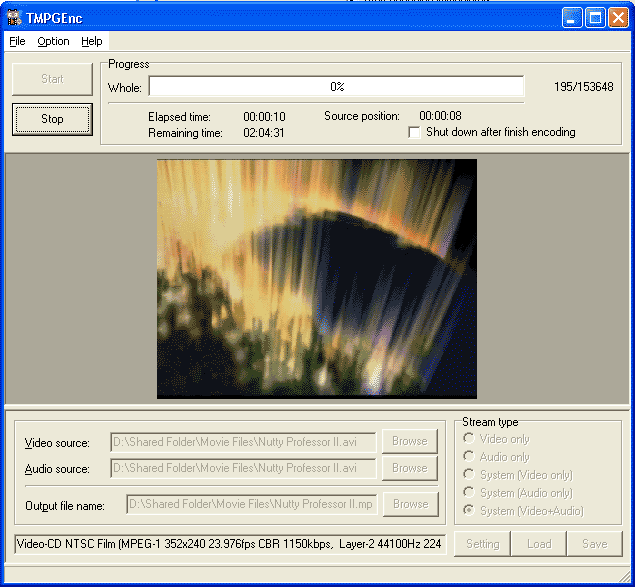The image size is (635, 587).
Task: Select the Audio only stream type
Action: [469, 457]
